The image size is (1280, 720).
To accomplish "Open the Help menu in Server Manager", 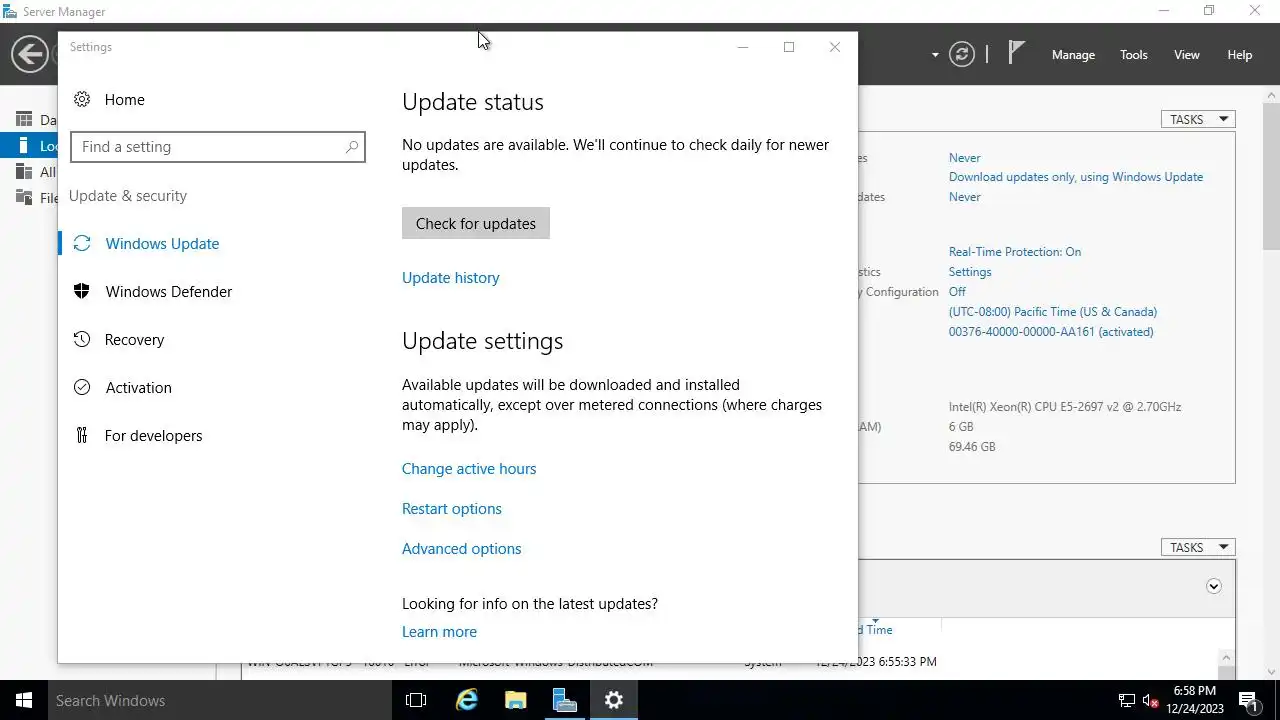I will (x=1240, y=55).
